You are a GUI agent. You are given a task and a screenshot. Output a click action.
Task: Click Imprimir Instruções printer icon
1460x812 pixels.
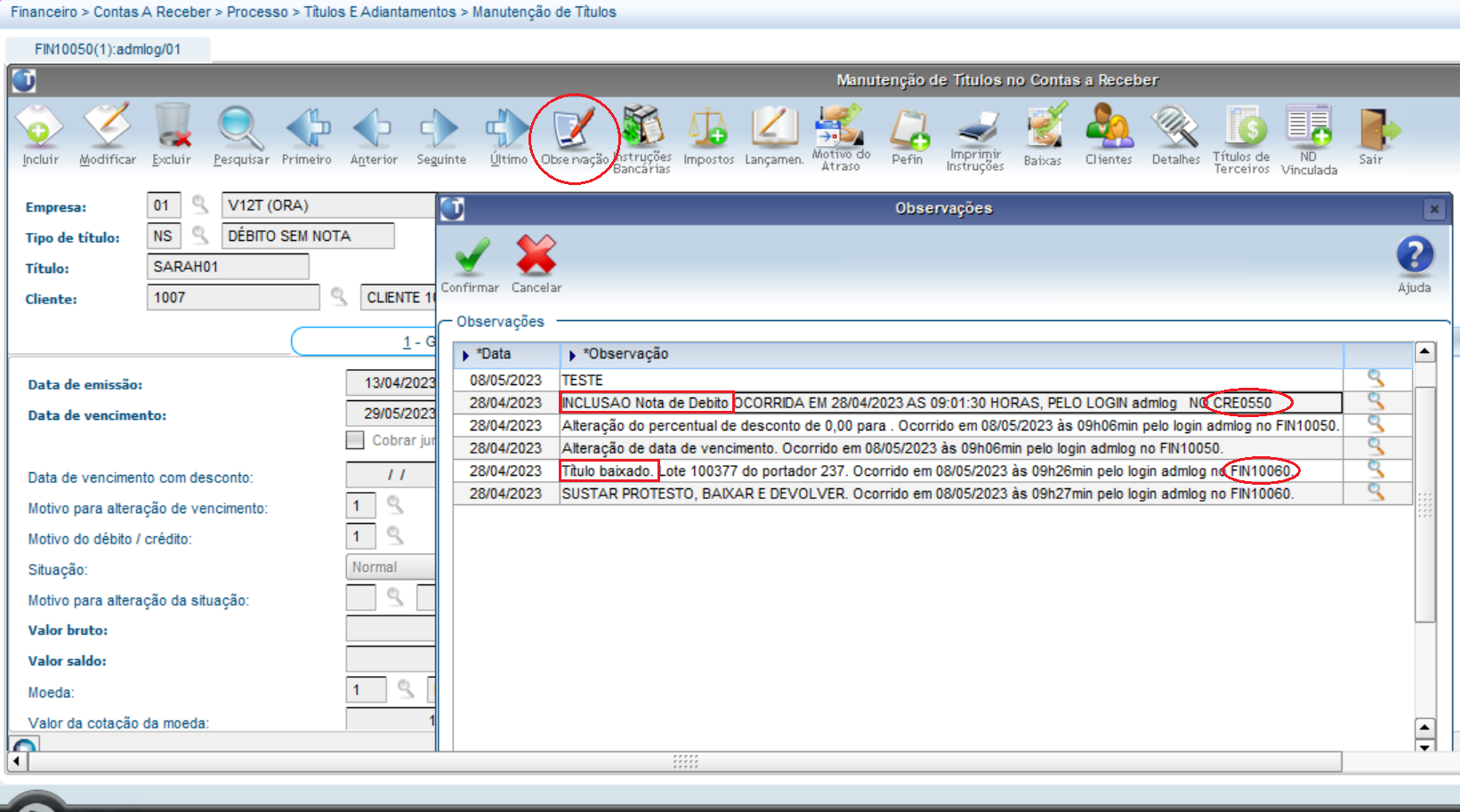(x=975, y=138)
